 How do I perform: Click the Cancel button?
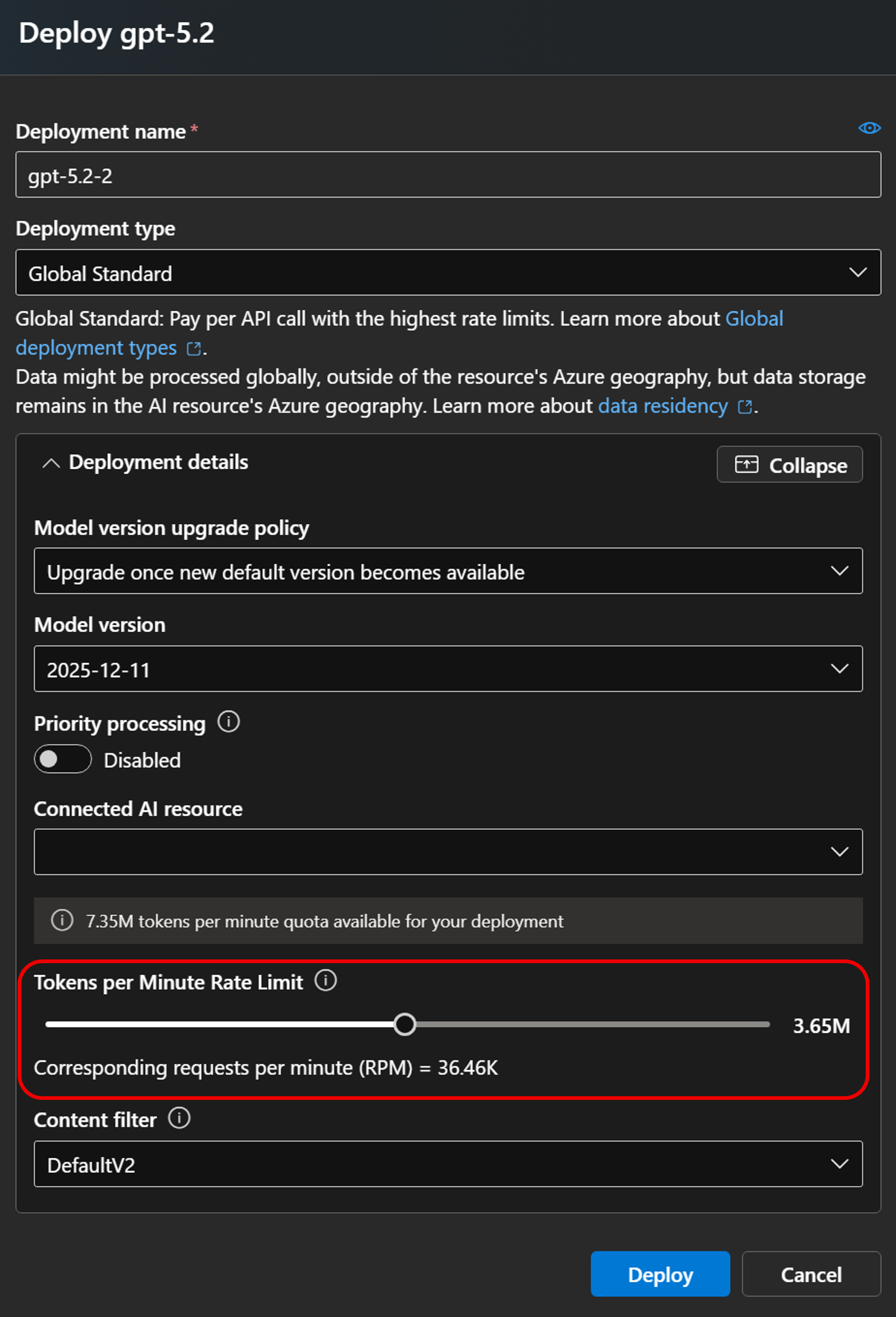pyautogui.click(x=811, y=1274)
